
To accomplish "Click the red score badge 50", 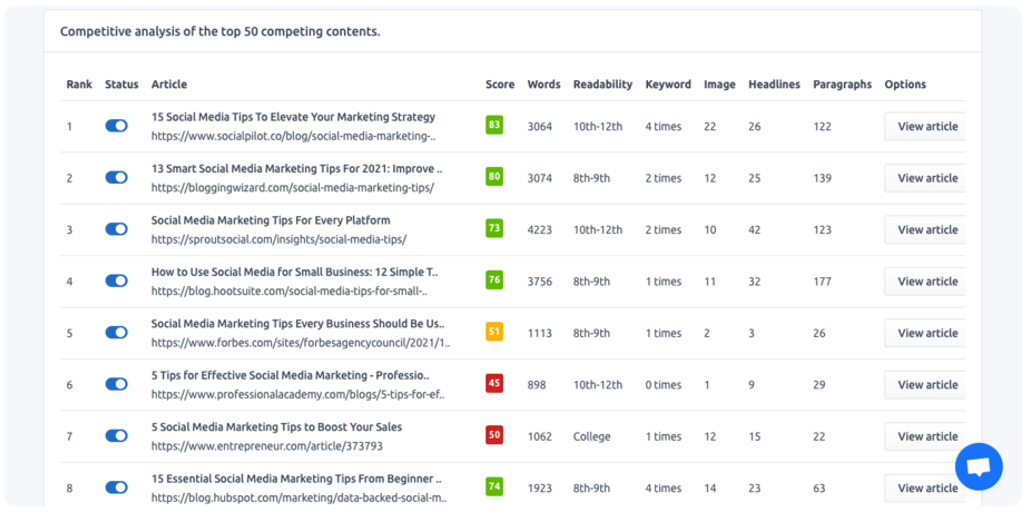I will click(494, 435).
